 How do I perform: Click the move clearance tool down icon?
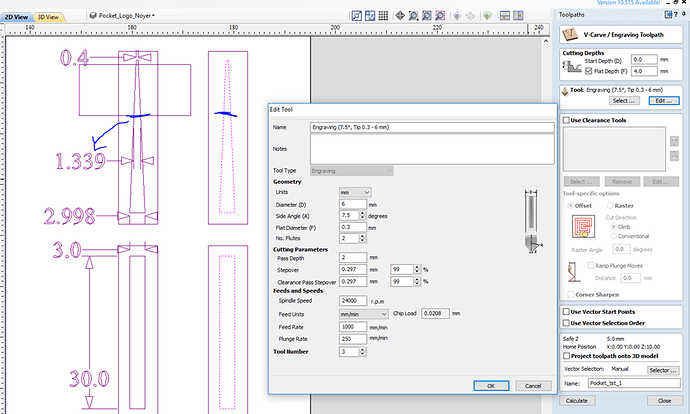point(674,156)
